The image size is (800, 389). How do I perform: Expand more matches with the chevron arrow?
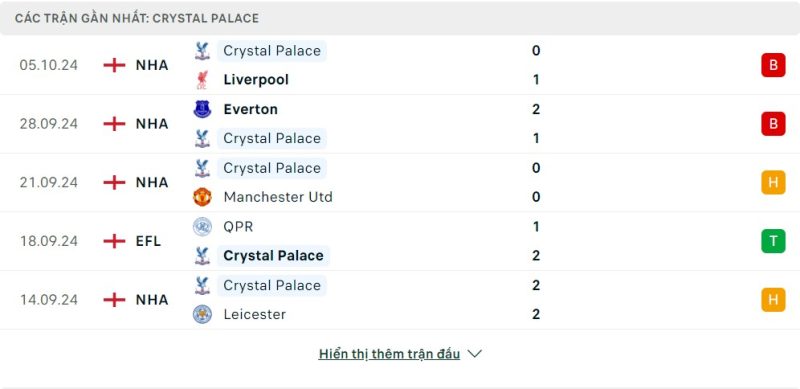(474, 354)
